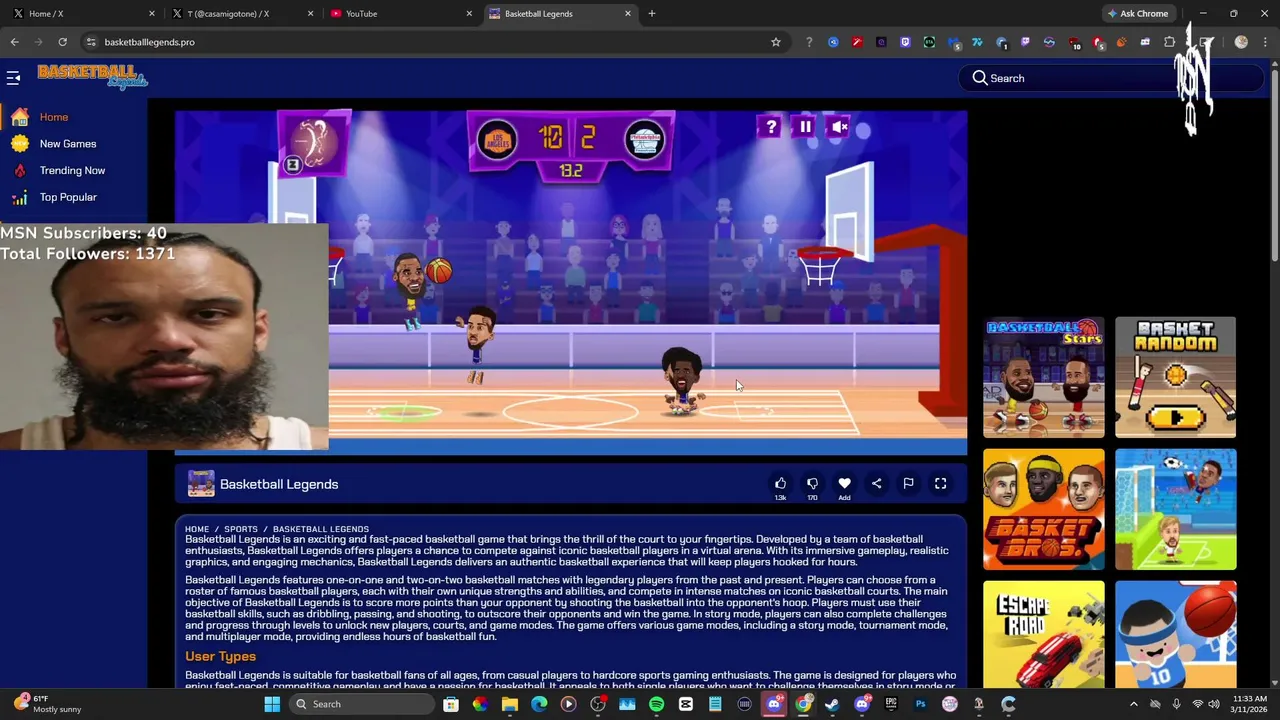Image resolution: width=1280 pixels, height=720 pixels.
Task: Bookmark this page with star
Action: tap(775, 42)
